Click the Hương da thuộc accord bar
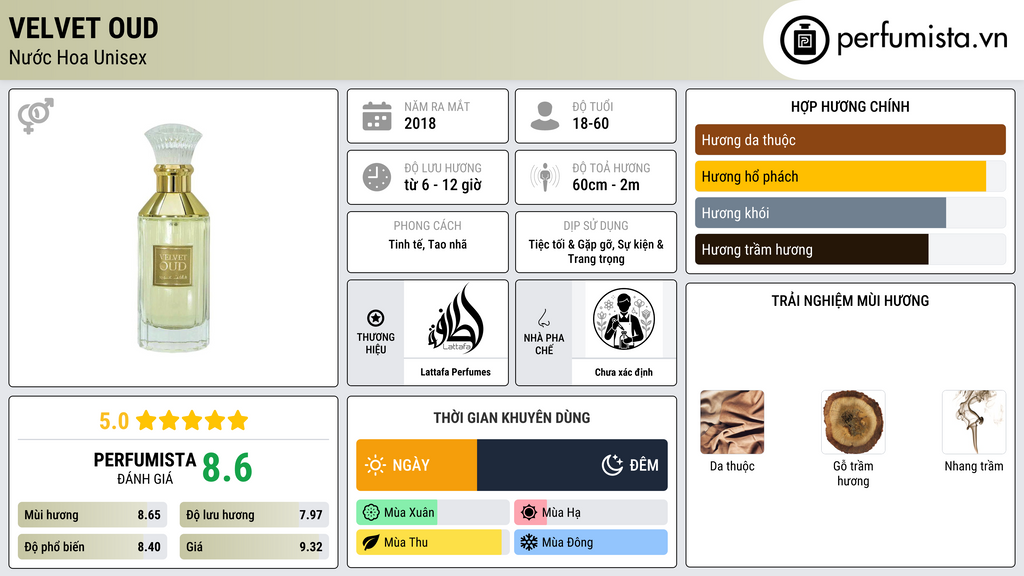This screenshot has height=576, width=1024. click(x=850, y=140)
